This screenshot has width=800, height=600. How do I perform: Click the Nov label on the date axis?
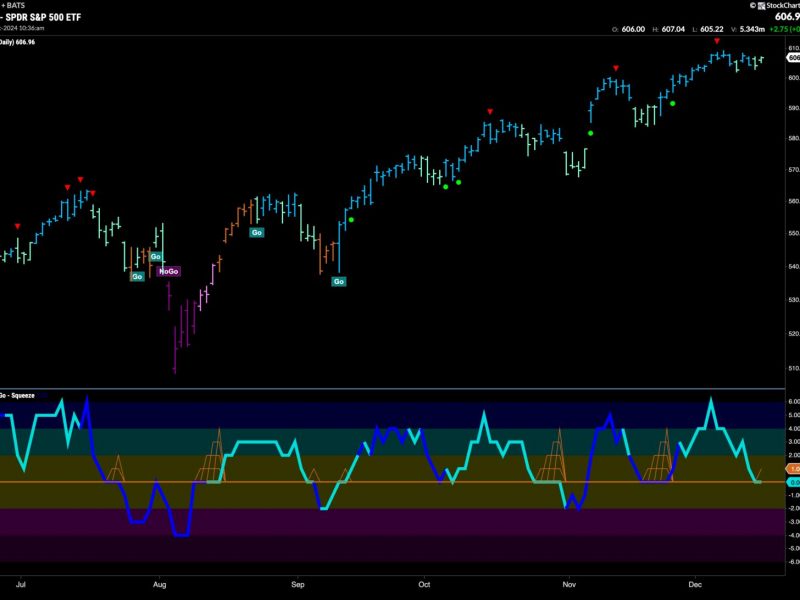(x=569, y=584)
